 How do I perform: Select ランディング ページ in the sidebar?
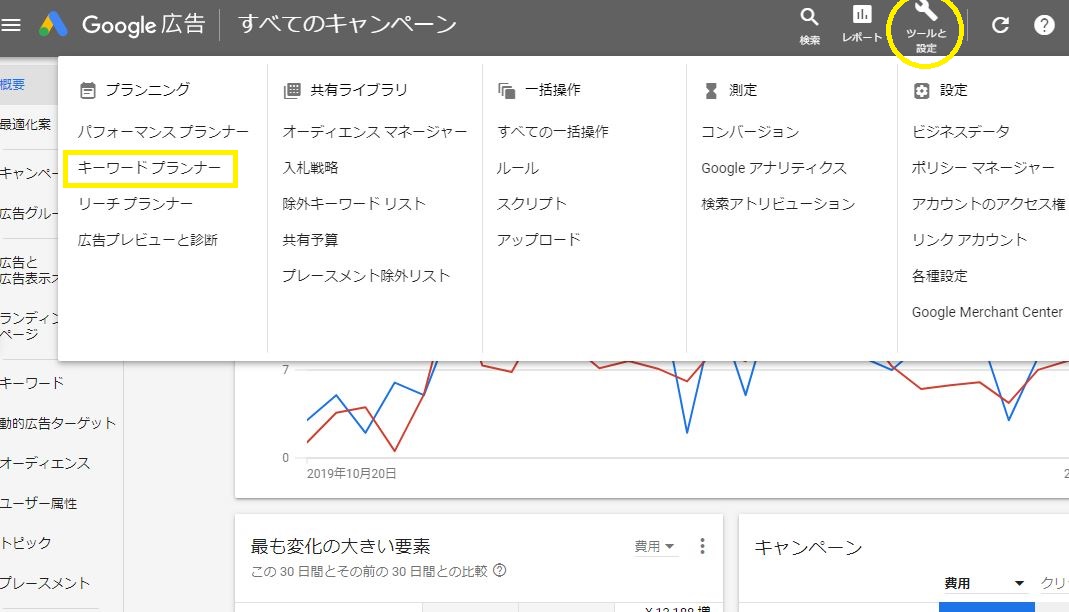[x=29, y=326]
